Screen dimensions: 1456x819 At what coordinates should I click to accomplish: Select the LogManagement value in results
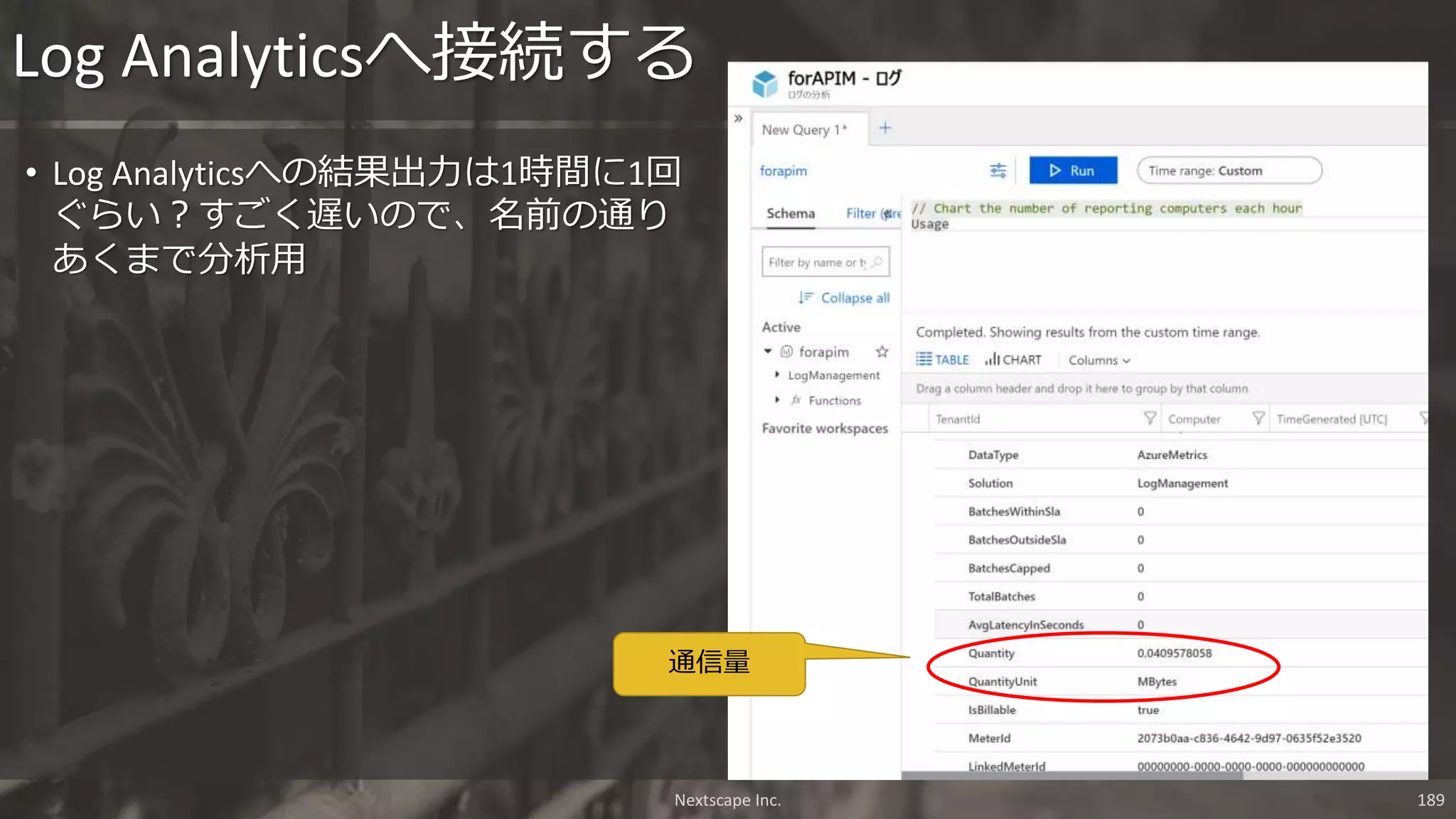1182,483
